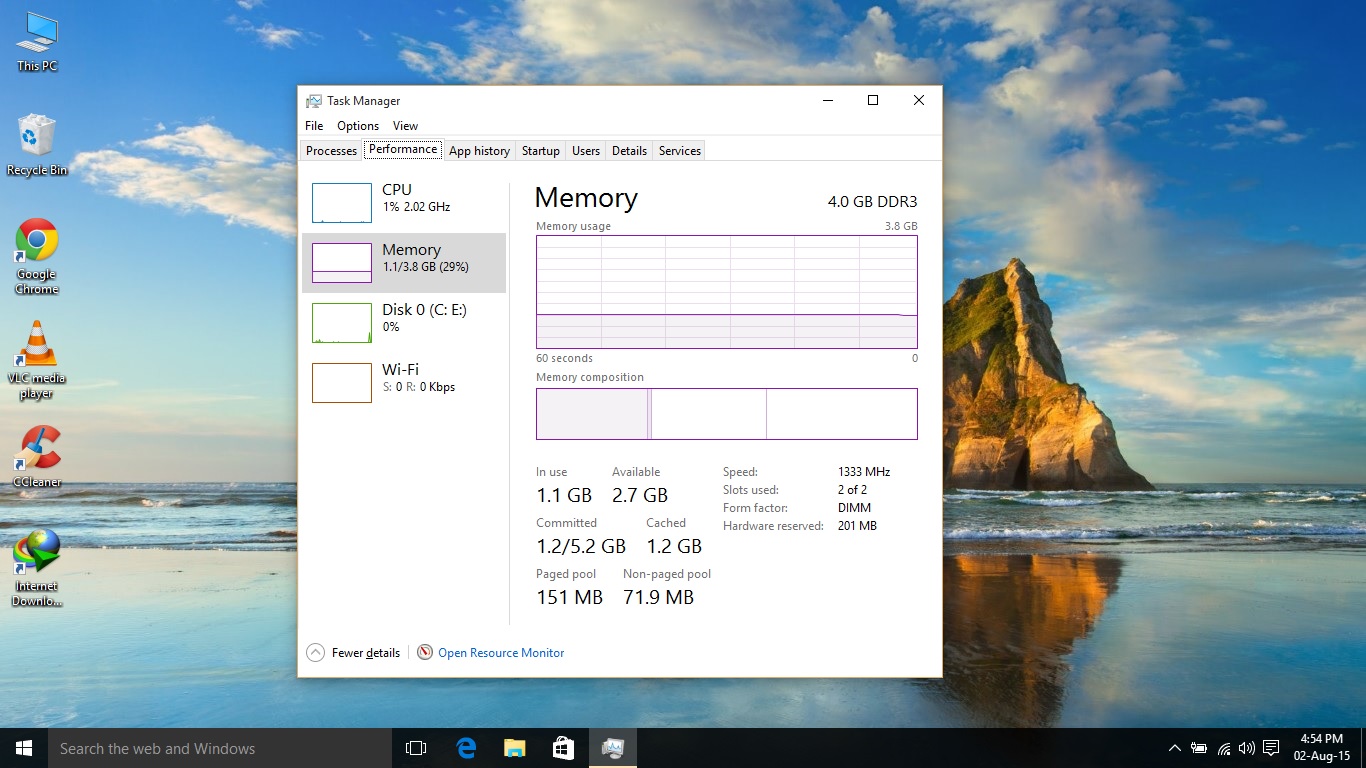Click the battery icon in the system tray

click(x=1198, y=748)
